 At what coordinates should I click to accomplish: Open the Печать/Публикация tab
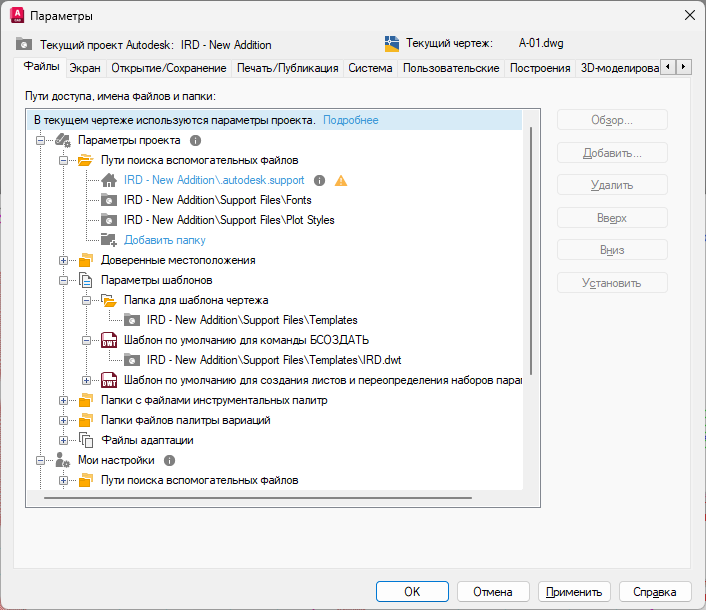(x=287, y=68)
